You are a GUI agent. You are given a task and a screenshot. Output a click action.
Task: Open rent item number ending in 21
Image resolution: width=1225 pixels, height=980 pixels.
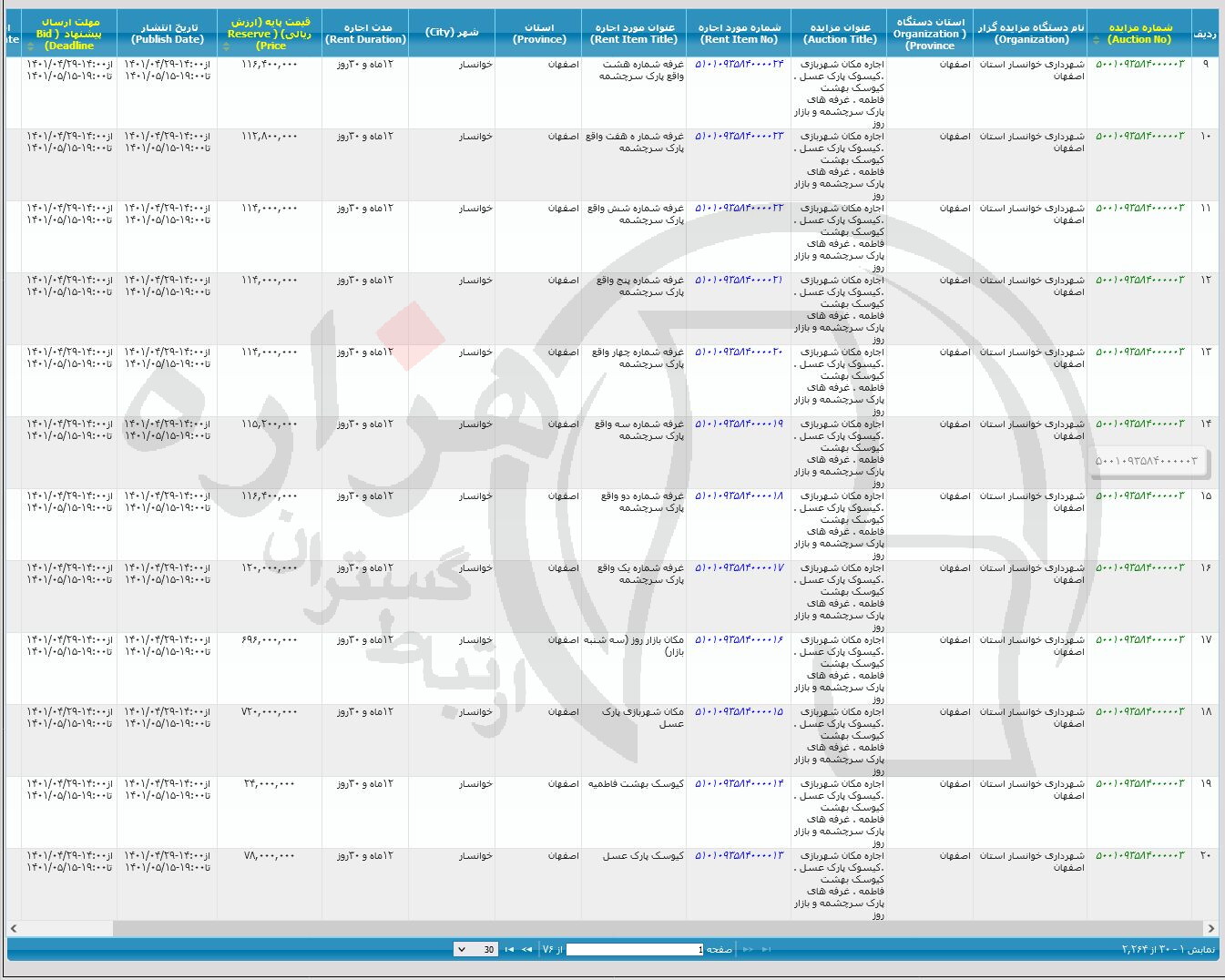pyautogui.click(x=739, y=281)
